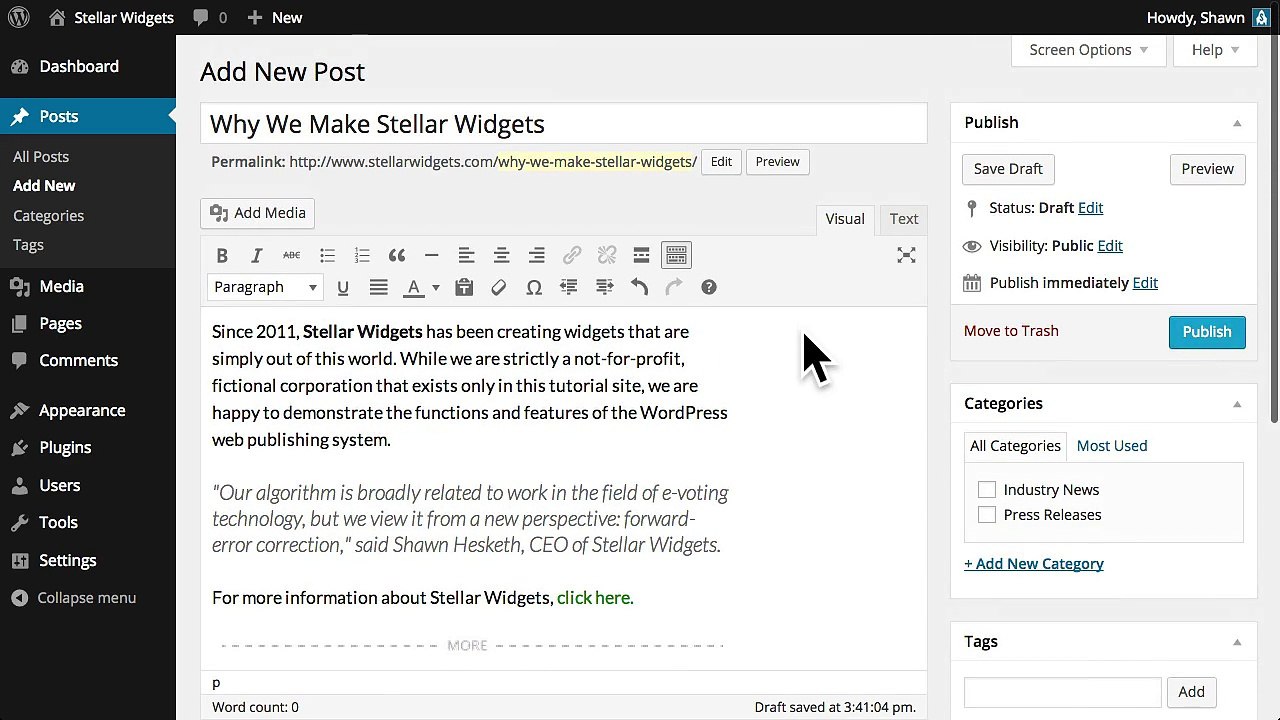The image size is (1280, 720).
Task: Select the All Categories tab
Action: coord(1015,446)
